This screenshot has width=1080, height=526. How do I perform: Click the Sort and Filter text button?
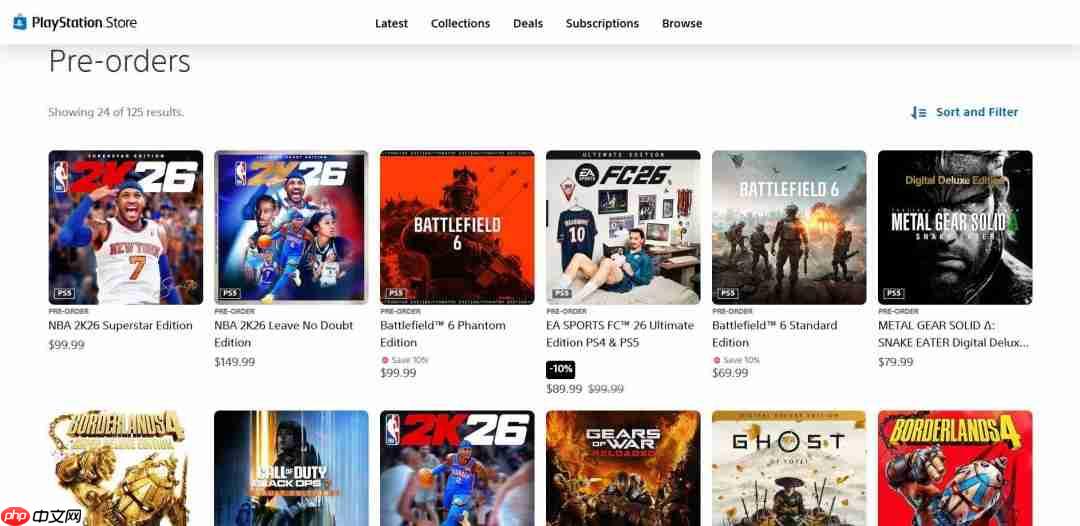[x=977, y=112]
